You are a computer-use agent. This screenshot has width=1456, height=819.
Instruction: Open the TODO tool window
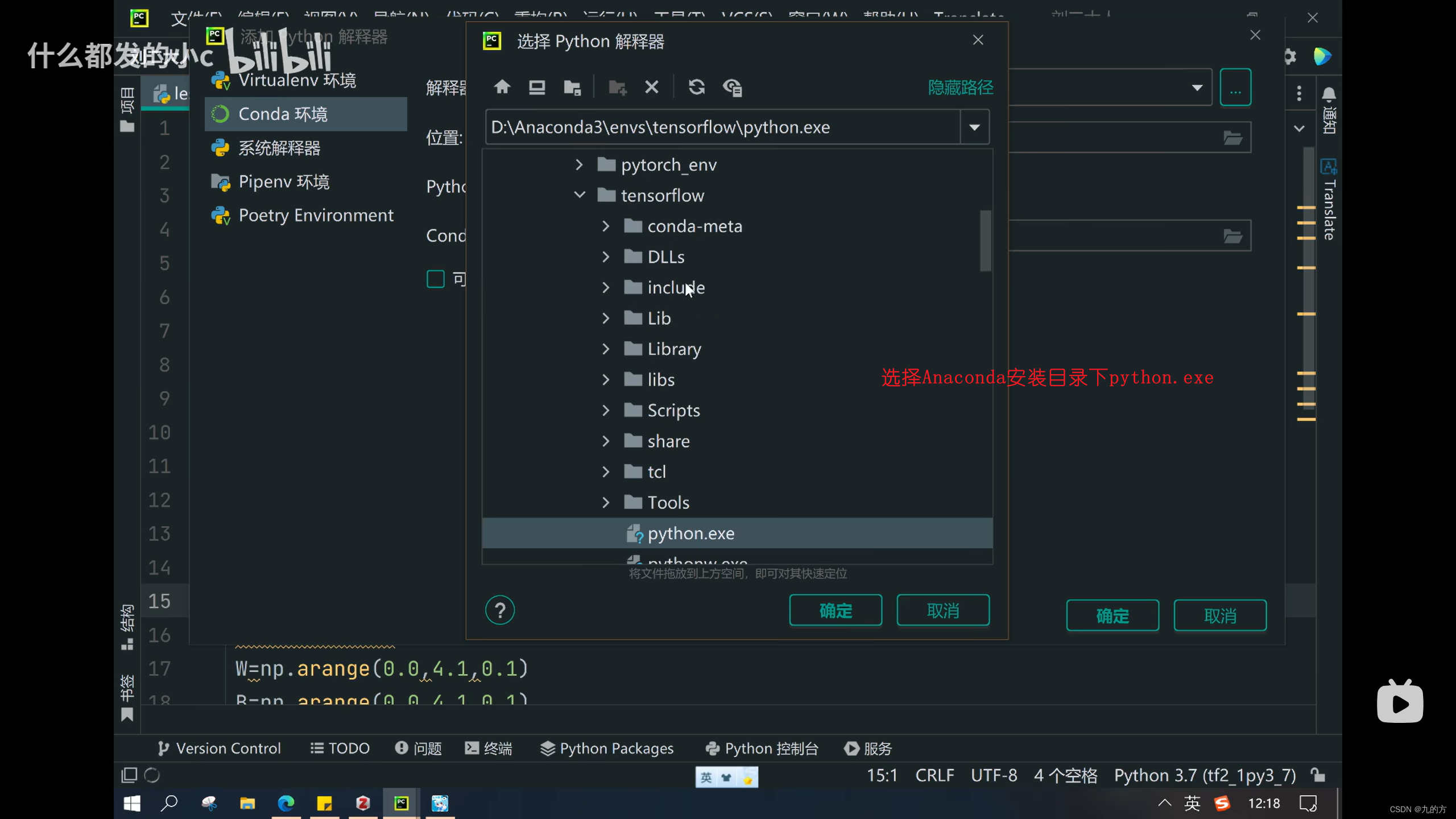click(340, 748)
